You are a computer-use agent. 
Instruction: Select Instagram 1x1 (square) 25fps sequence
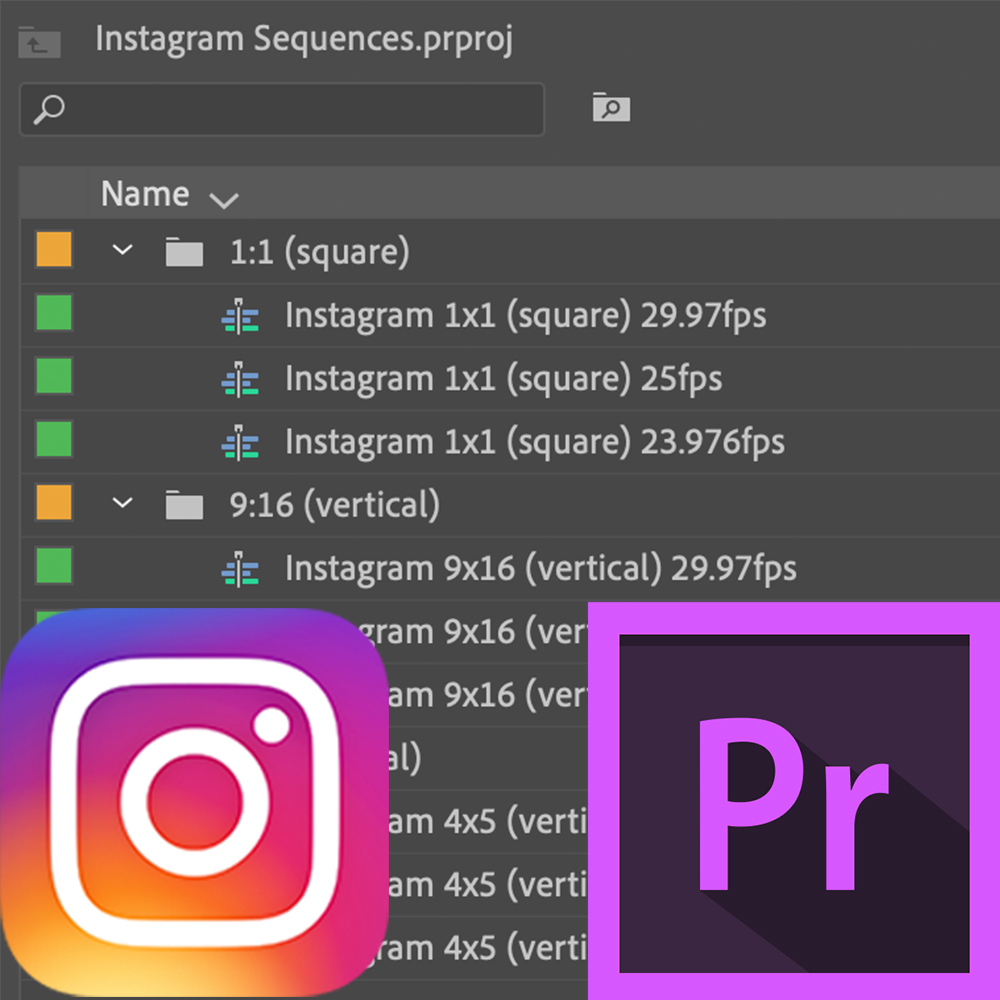[x=503, y=379]
